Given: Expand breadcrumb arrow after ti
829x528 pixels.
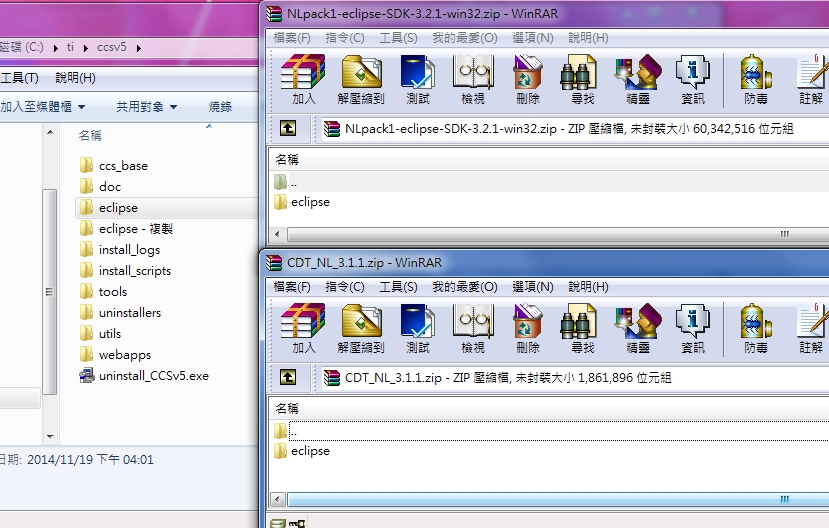Looking at the screenshot, I should [x=86, y=48].
